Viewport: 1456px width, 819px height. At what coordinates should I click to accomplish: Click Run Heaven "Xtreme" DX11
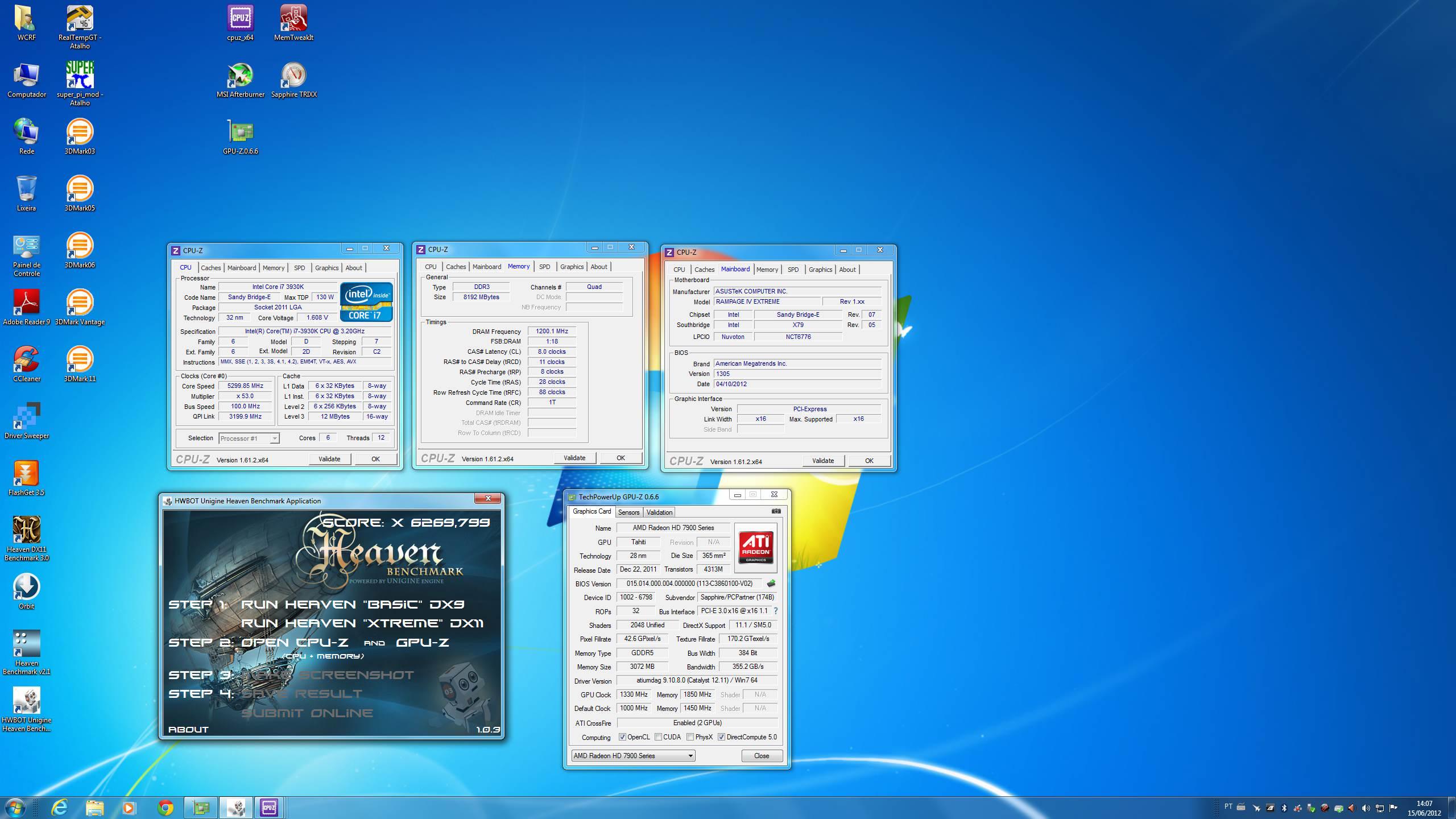pyautogui.click(x=362, y=623)
